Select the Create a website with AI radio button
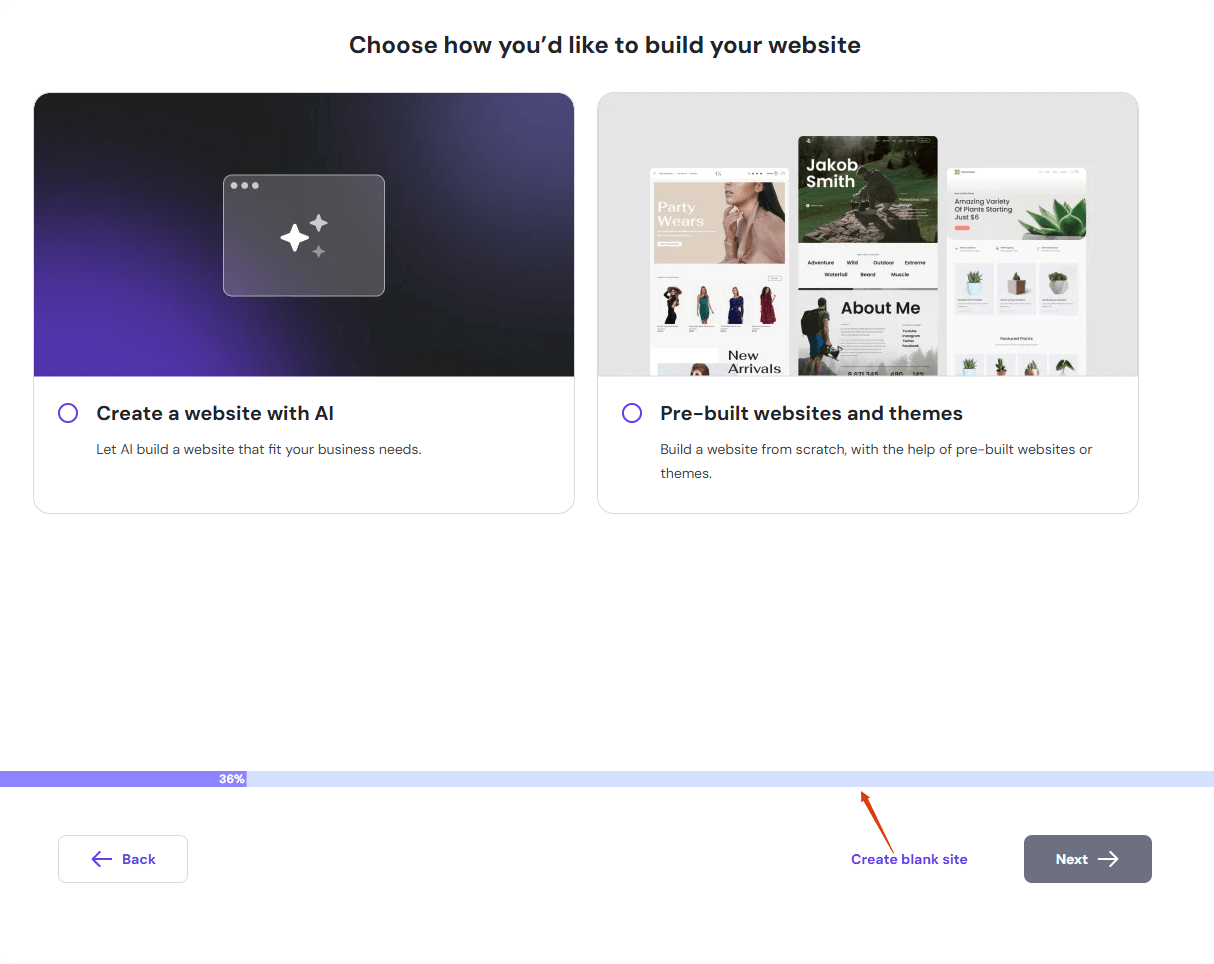Image resolution: width=1214 pixels, height=964 pixels. pos(68,413)
